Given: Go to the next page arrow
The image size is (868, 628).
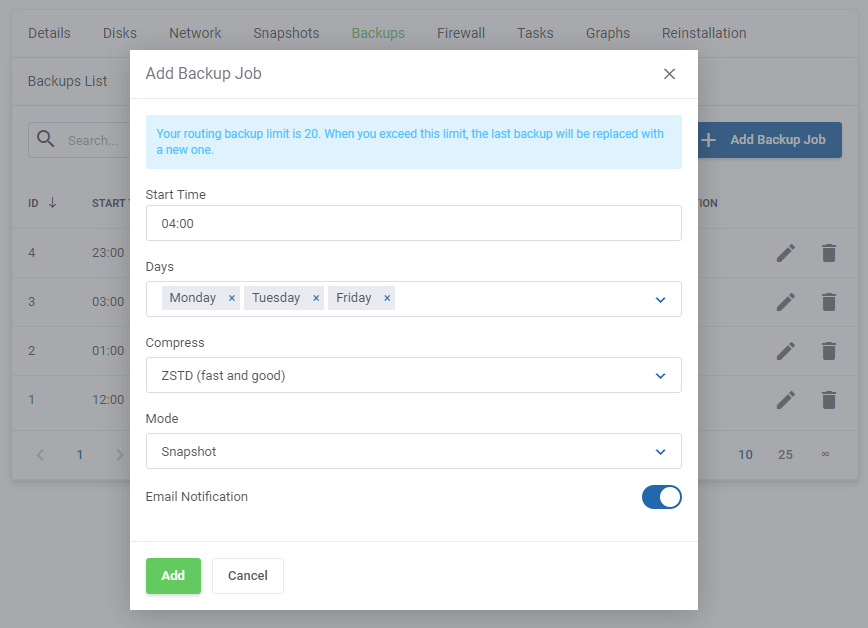Looking at the screenshot, I should point(120,455).
